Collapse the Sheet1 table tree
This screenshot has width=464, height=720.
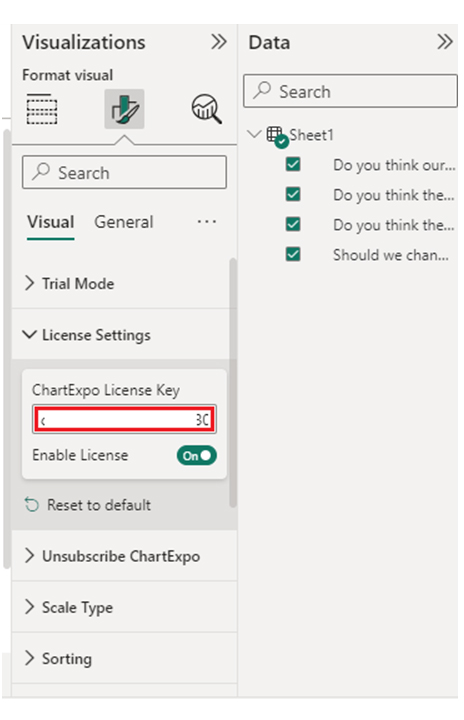click(x=254, y=134)
